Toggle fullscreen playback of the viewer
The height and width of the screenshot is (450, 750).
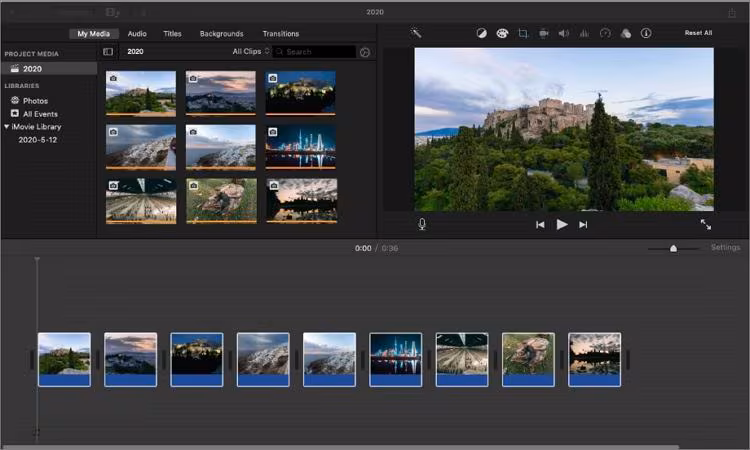tap(706, 225)
